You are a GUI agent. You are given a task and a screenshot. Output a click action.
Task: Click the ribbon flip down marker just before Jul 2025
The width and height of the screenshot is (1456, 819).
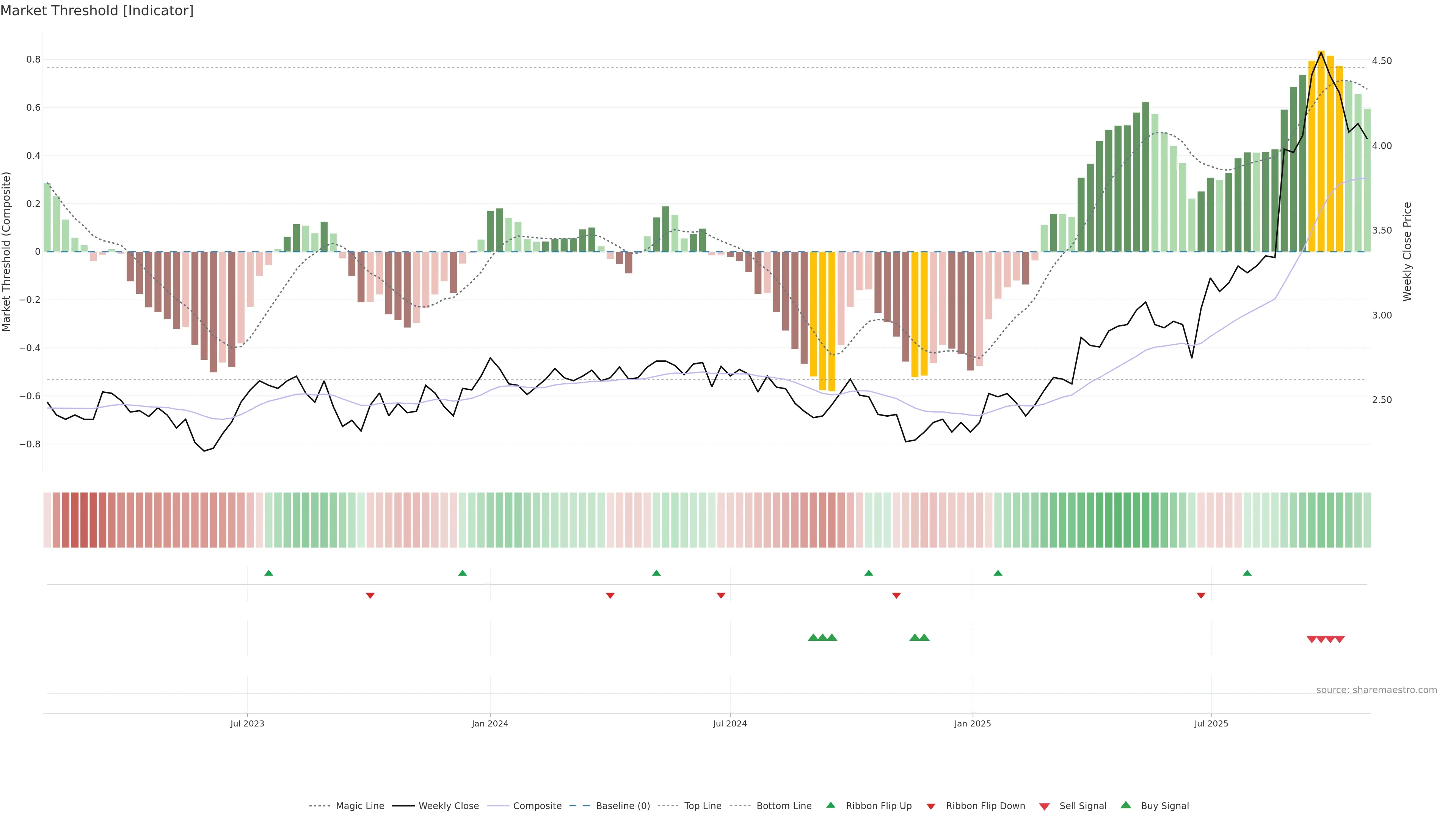coord(1201,595)
